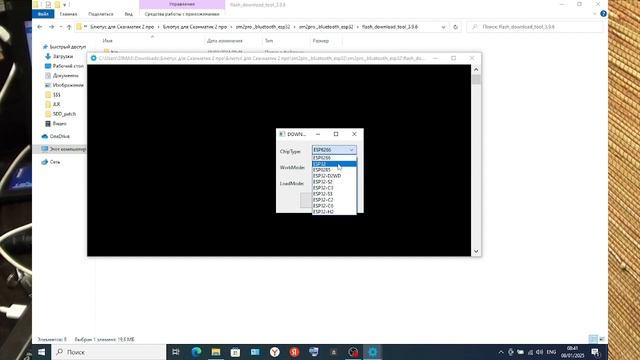Select ESP32-C3 in the dropdown
Screen dimensions: 640x360
click(334, 188)
